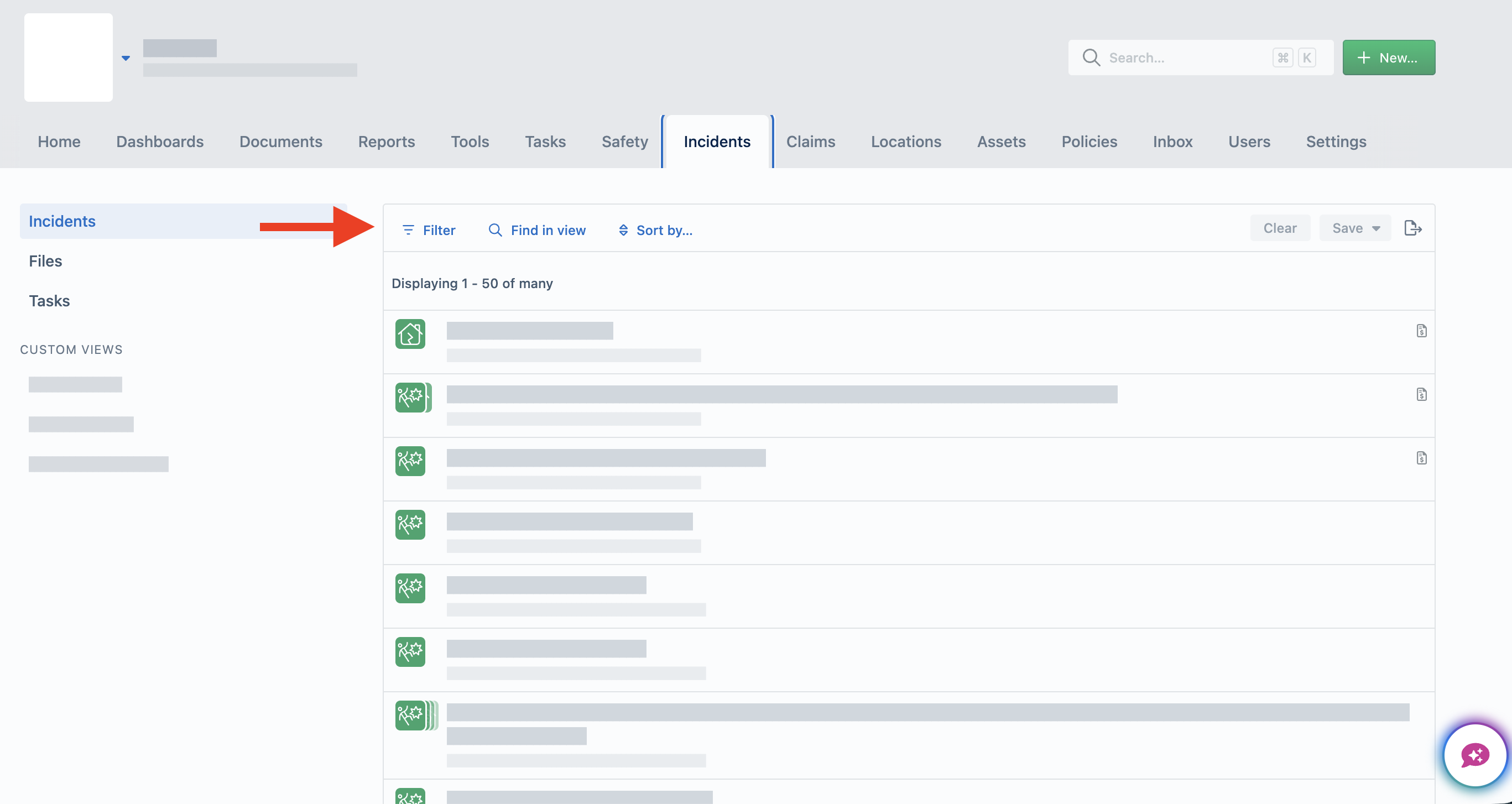This screenshot has width=1512, height=804.
Task: Click the house incident type icon
Action: (x=410, y=334)
